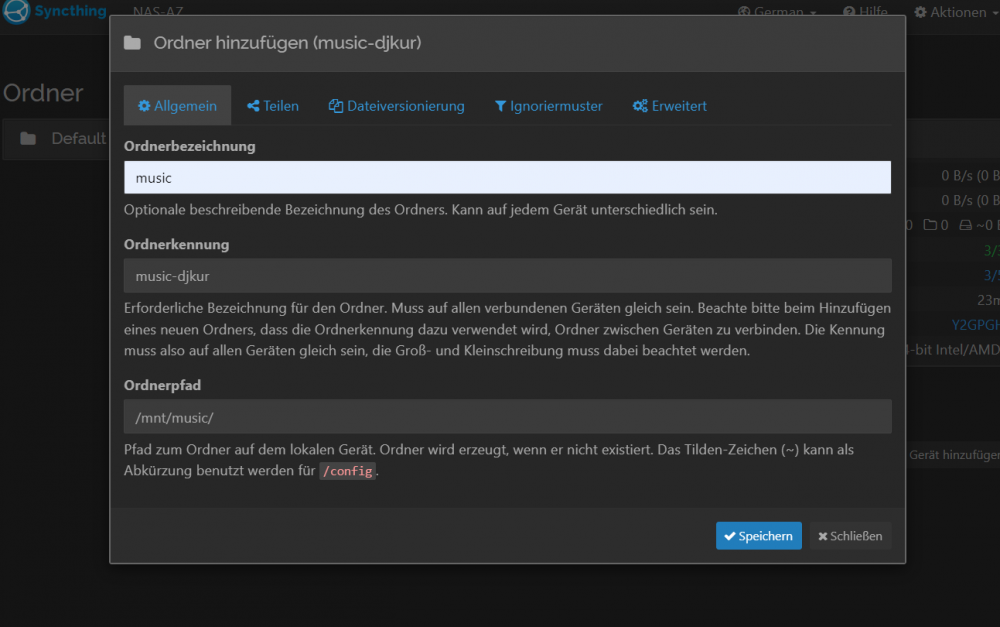The image size is (1000, 627).
Task: Click the share icon on Teilen tab
Action: tap(253, 106)
